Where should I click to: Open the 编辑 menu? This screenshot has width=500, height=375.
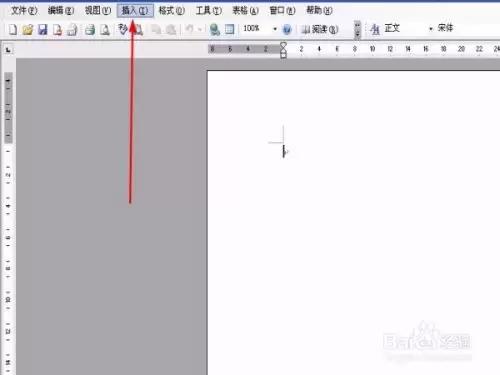point(61,11)
